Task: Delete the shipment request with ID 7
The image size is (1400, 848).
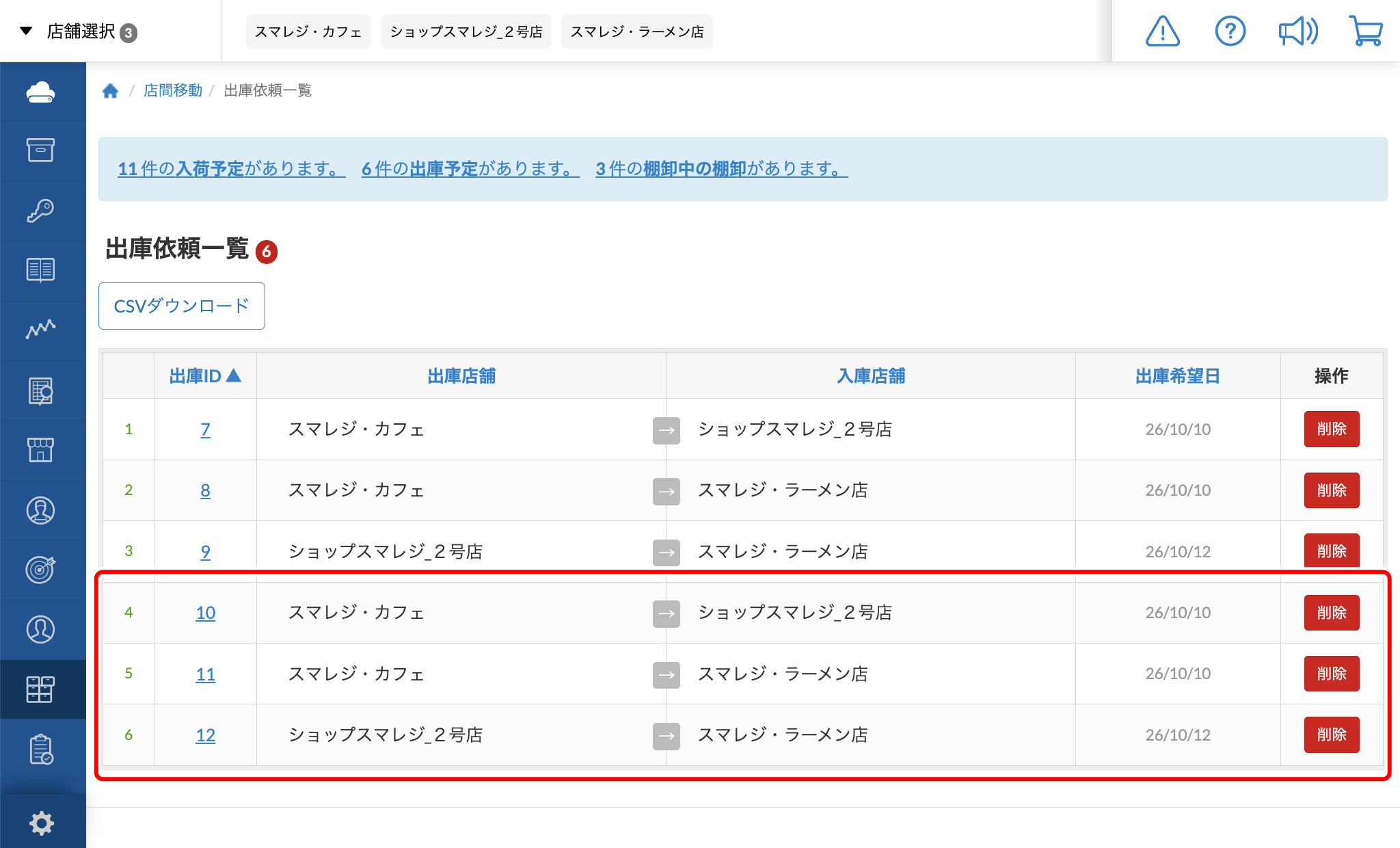Action: 1332,429
